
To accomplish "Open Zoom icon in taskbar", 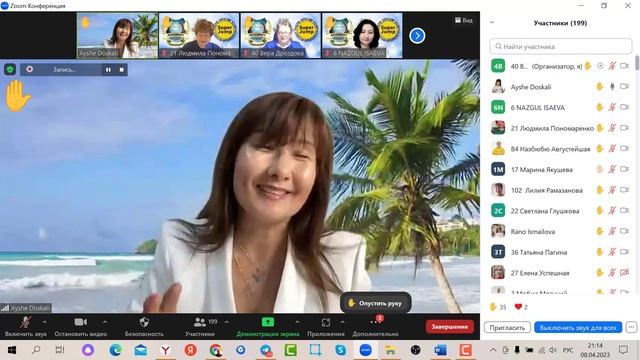I will point(365,350).
